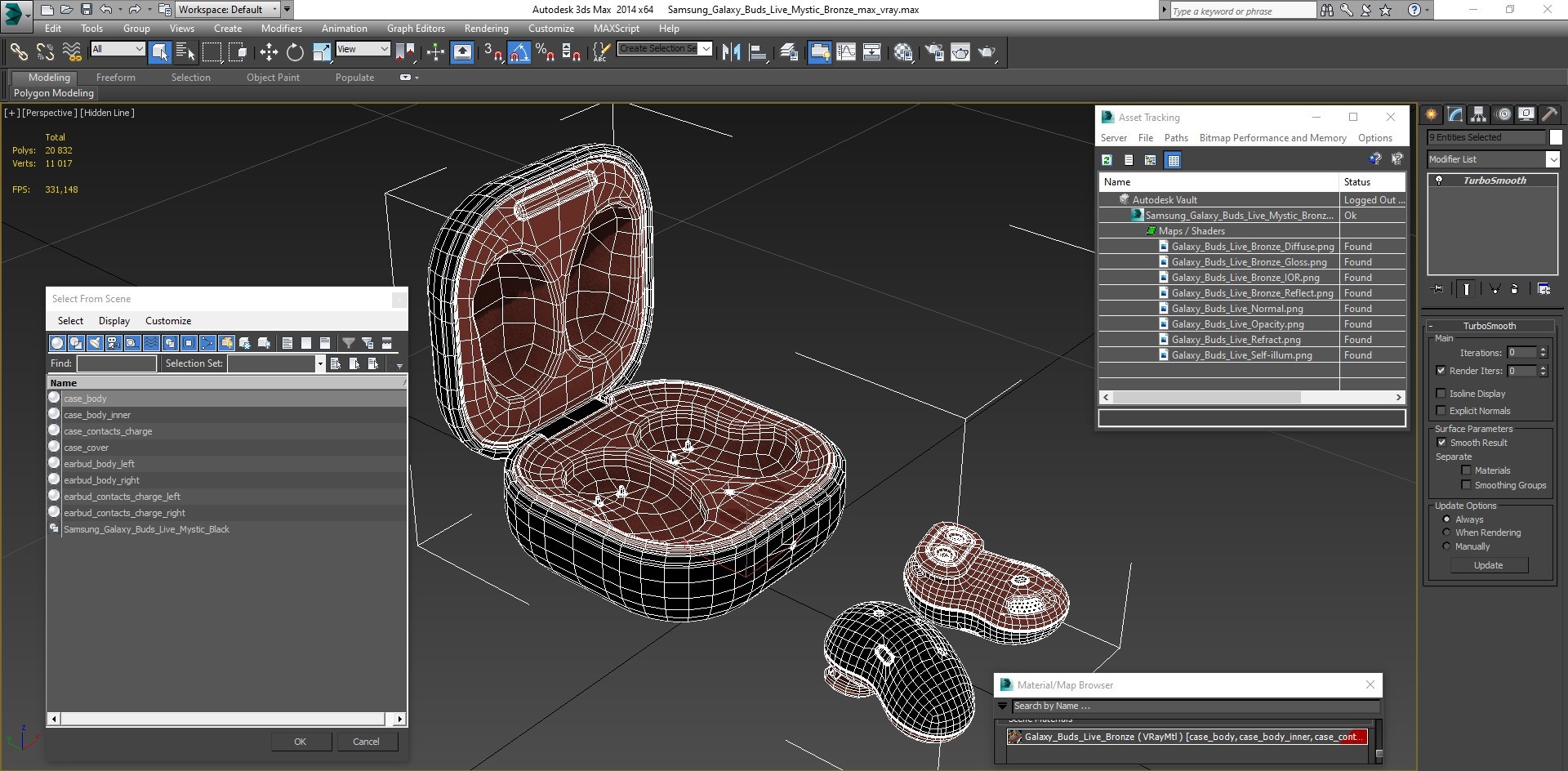The height and width of the screenshot is (771, 1568).
Task: Click the Align tool icon
Action: [x=758, y=52]
